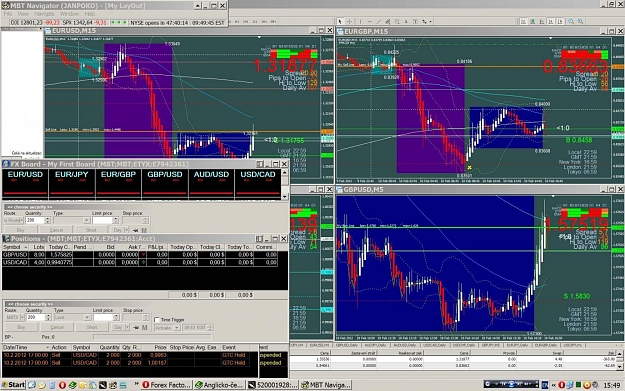625x391 pixels.
Task: Click the first chart-type icon left of zoom
Action: click(x=523, y=22)
